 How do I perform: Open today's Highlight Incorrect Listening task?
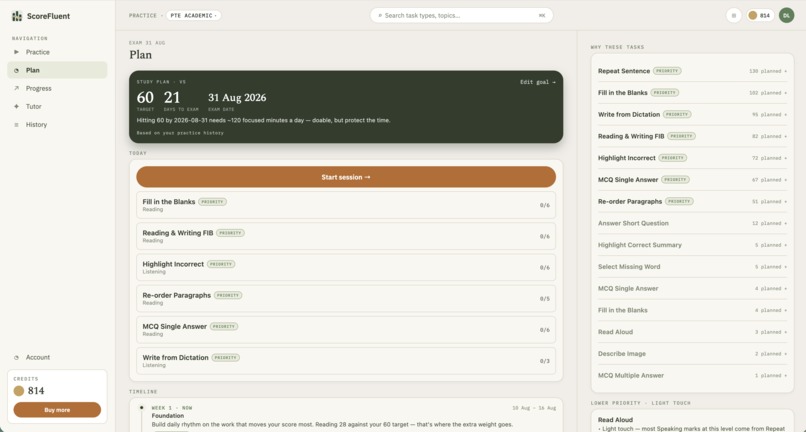point(346,267)
